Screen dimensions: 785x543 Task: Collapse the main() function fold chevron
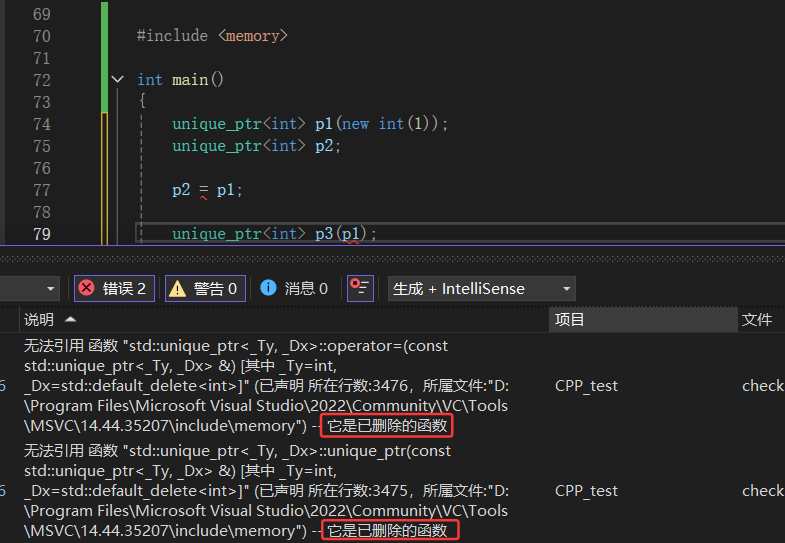(x=117, y=79)
